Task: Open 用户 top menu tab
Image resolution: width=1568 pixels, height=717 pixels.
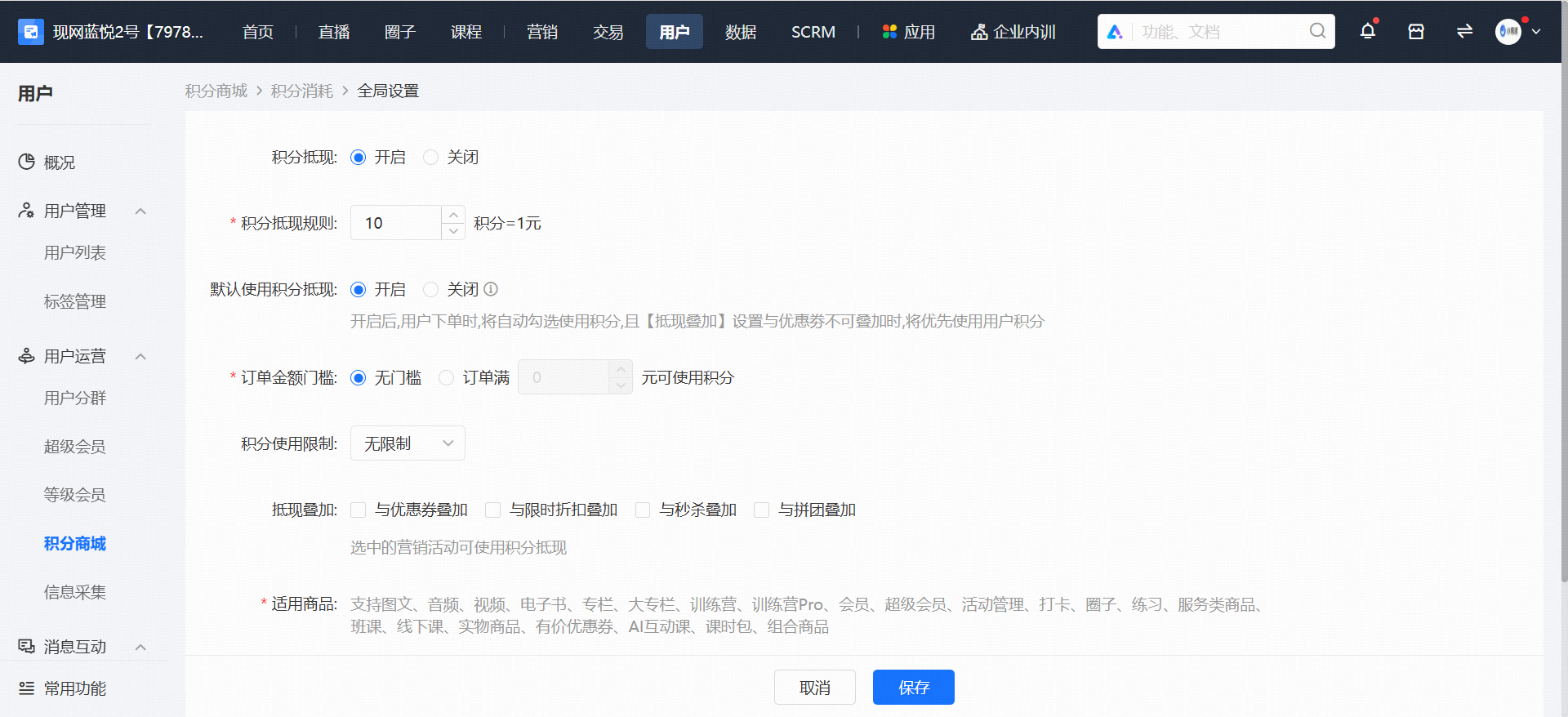Action: (675, 32)
